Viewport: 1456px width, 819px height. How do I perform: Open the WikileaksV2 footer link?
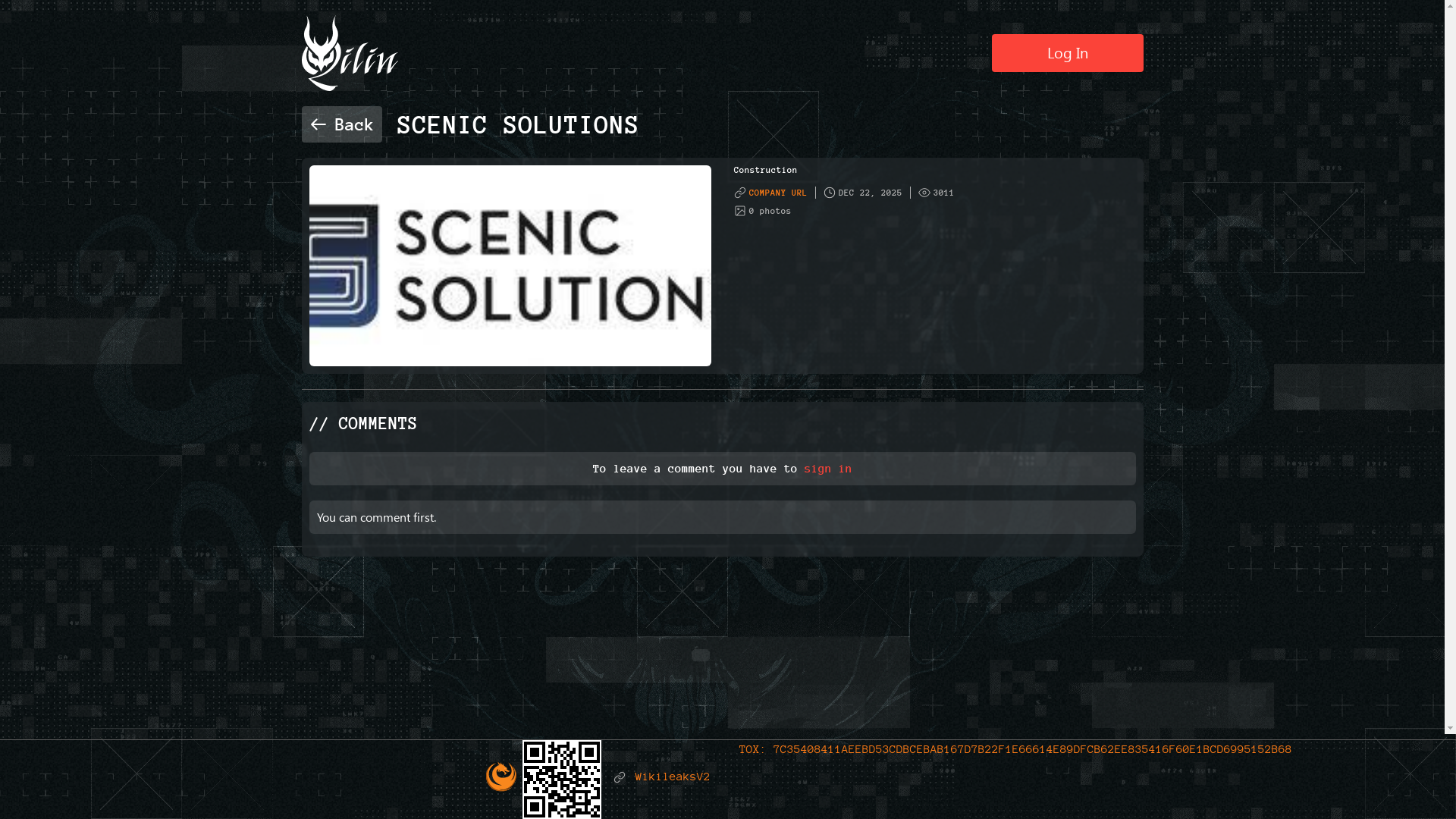[x=672, y=777]
